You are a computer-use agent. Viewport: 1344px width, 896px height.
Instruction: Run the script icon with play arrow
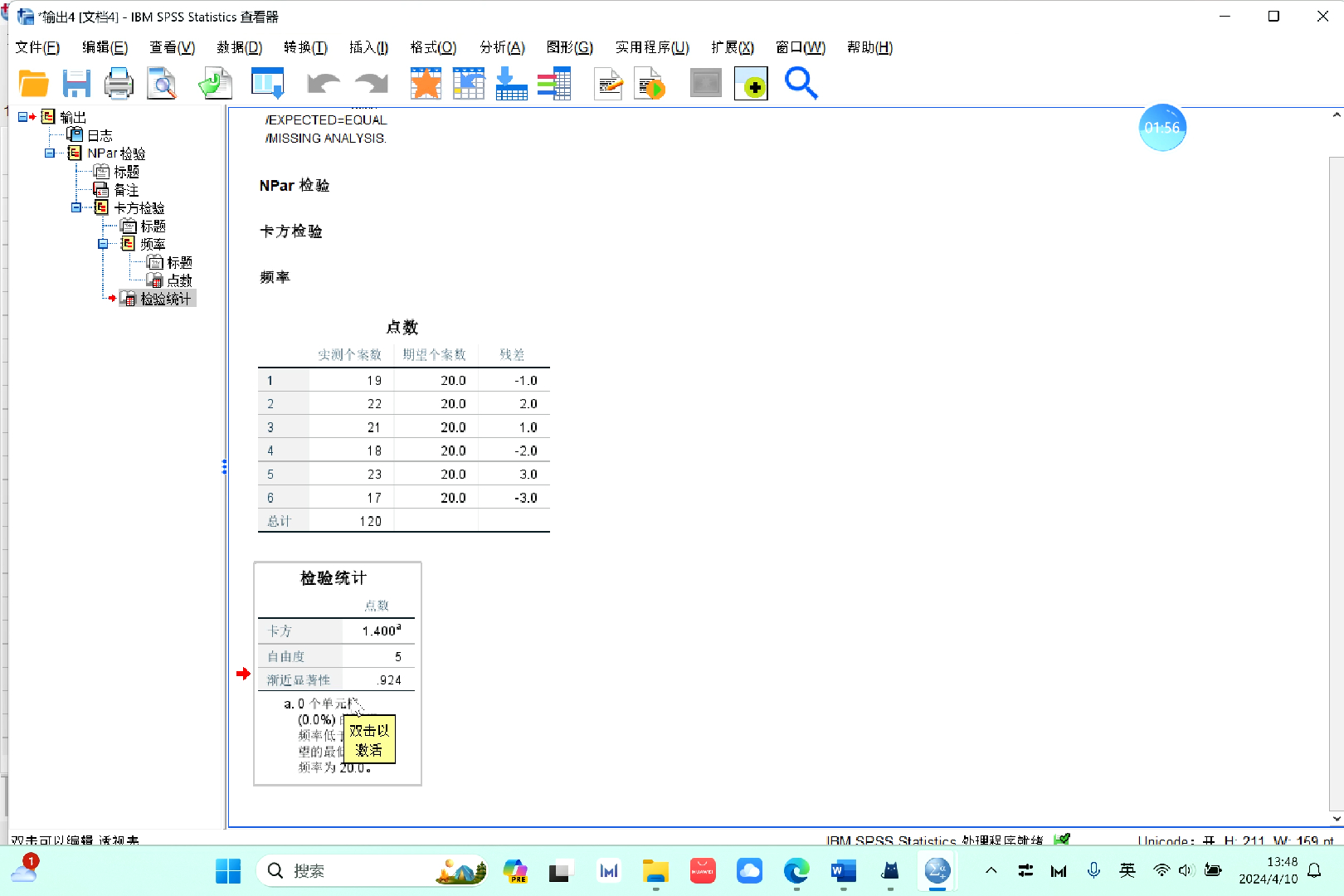click(650, 83)
